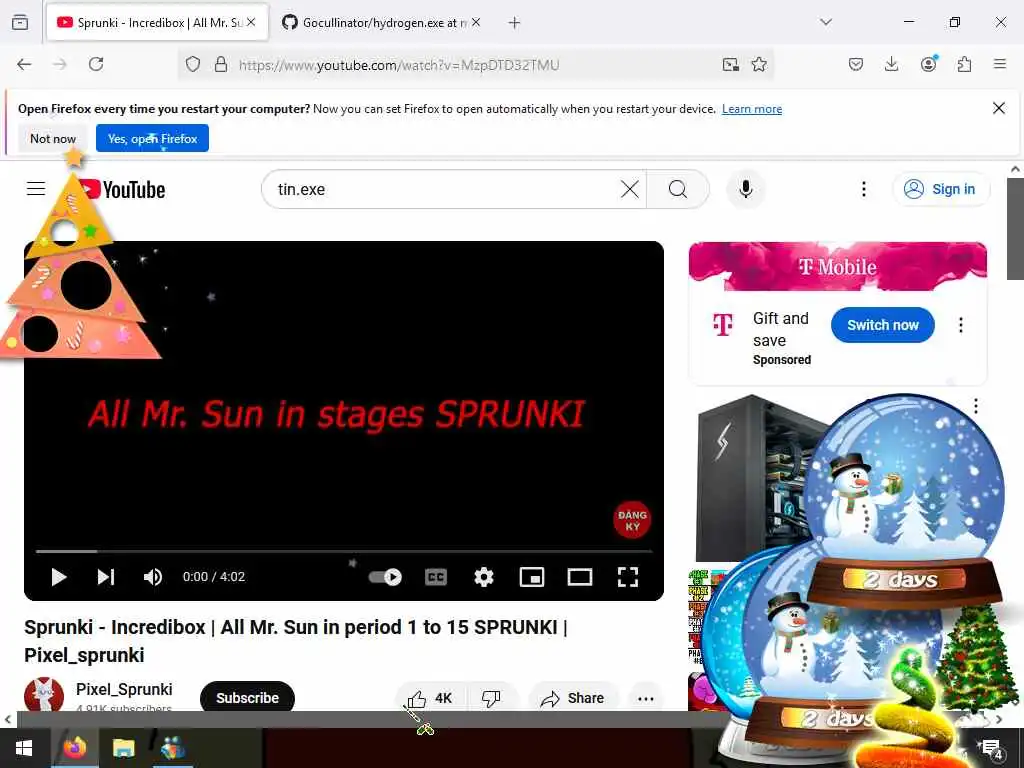Click the Not now button

pos(53,138)
